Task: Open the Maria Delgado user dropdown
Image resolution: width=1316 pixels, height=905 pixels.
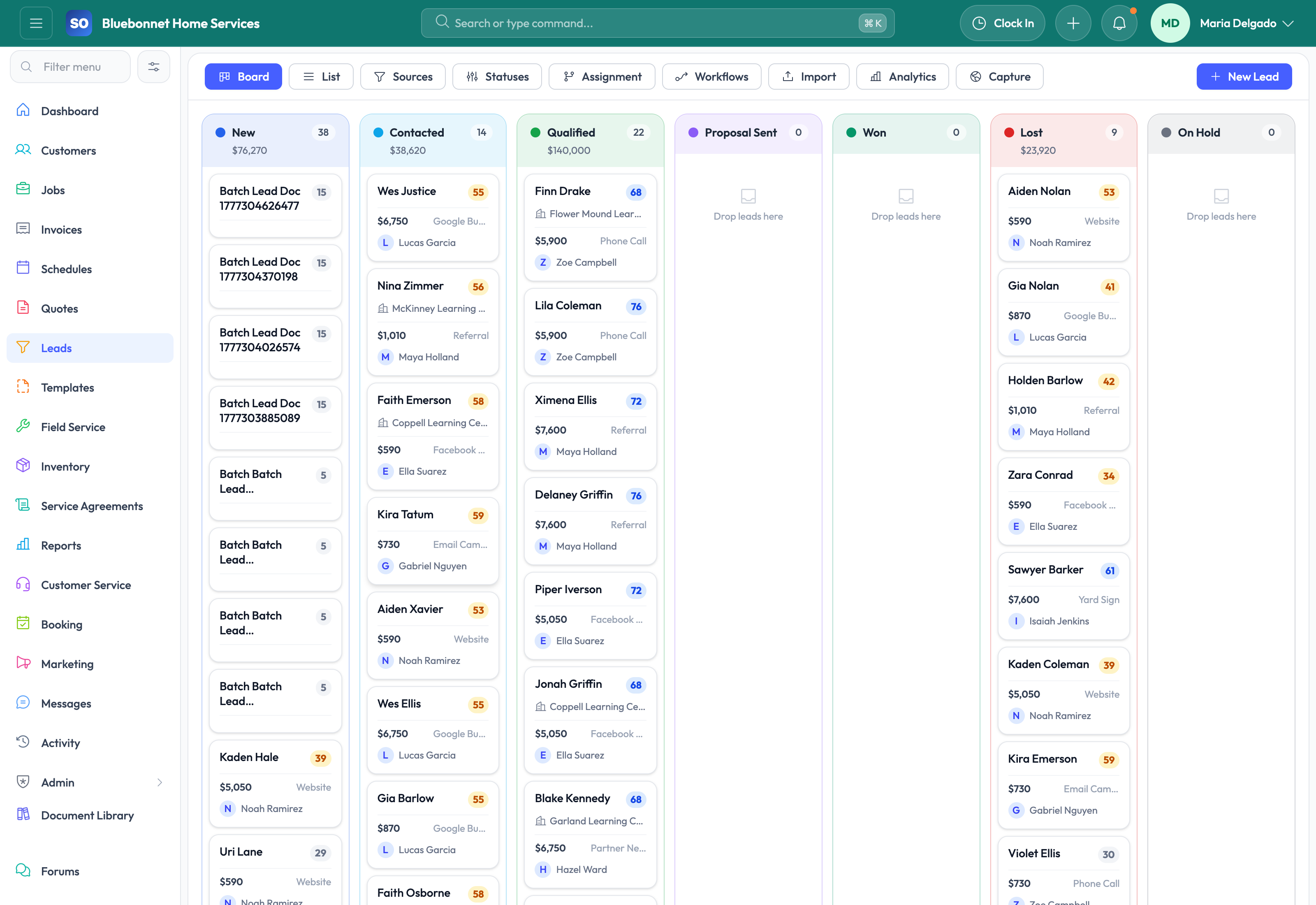Action: point(1246,23)
